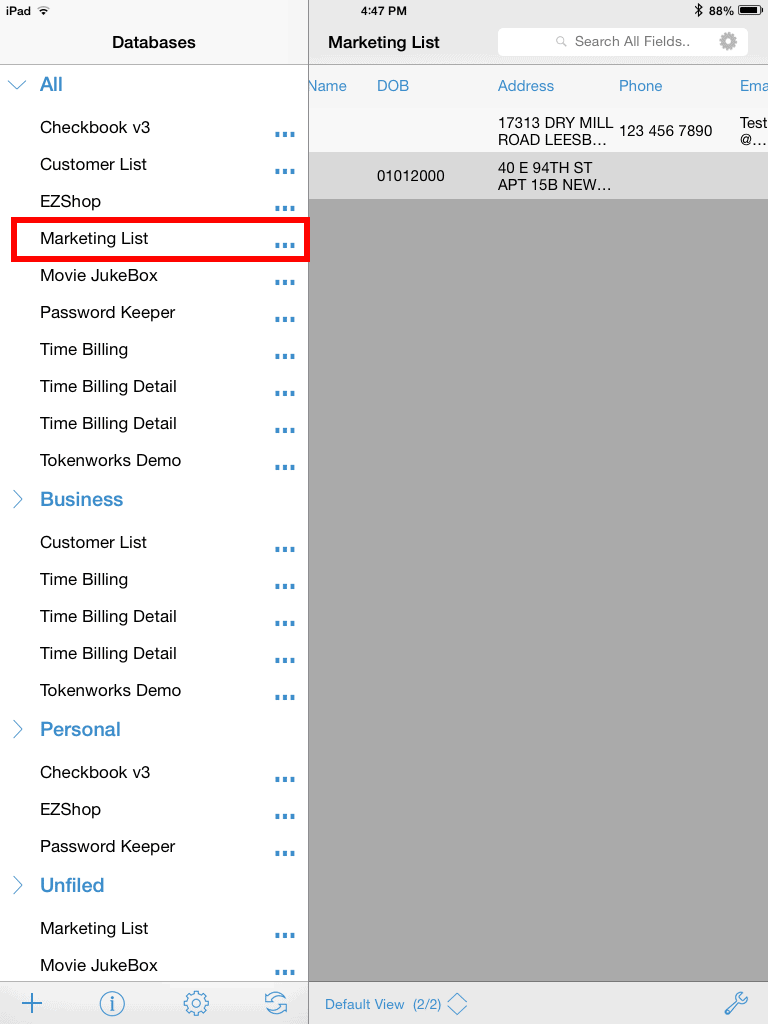The width and height of the screenshot is (768, 1024).
Task: Open Customer List database under Business
Action: click(93, 542)
